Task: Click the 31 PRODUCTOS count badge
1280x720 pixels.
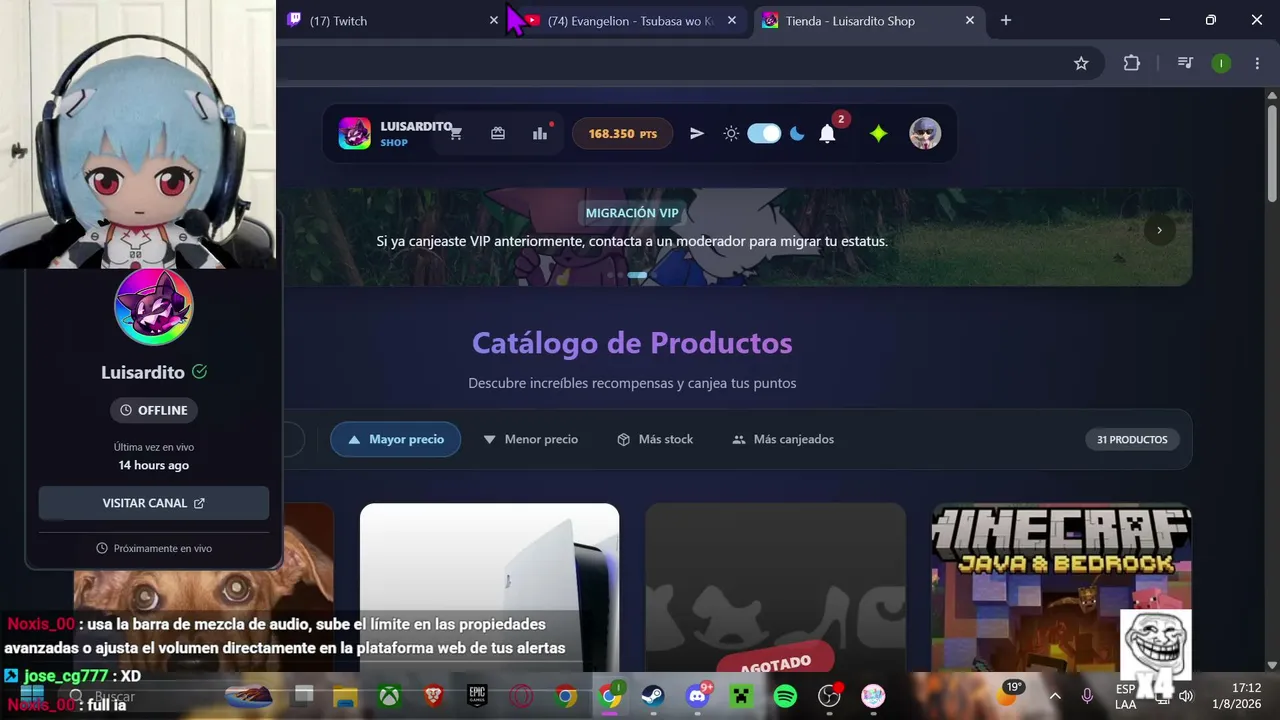Action: [1132, 439]
